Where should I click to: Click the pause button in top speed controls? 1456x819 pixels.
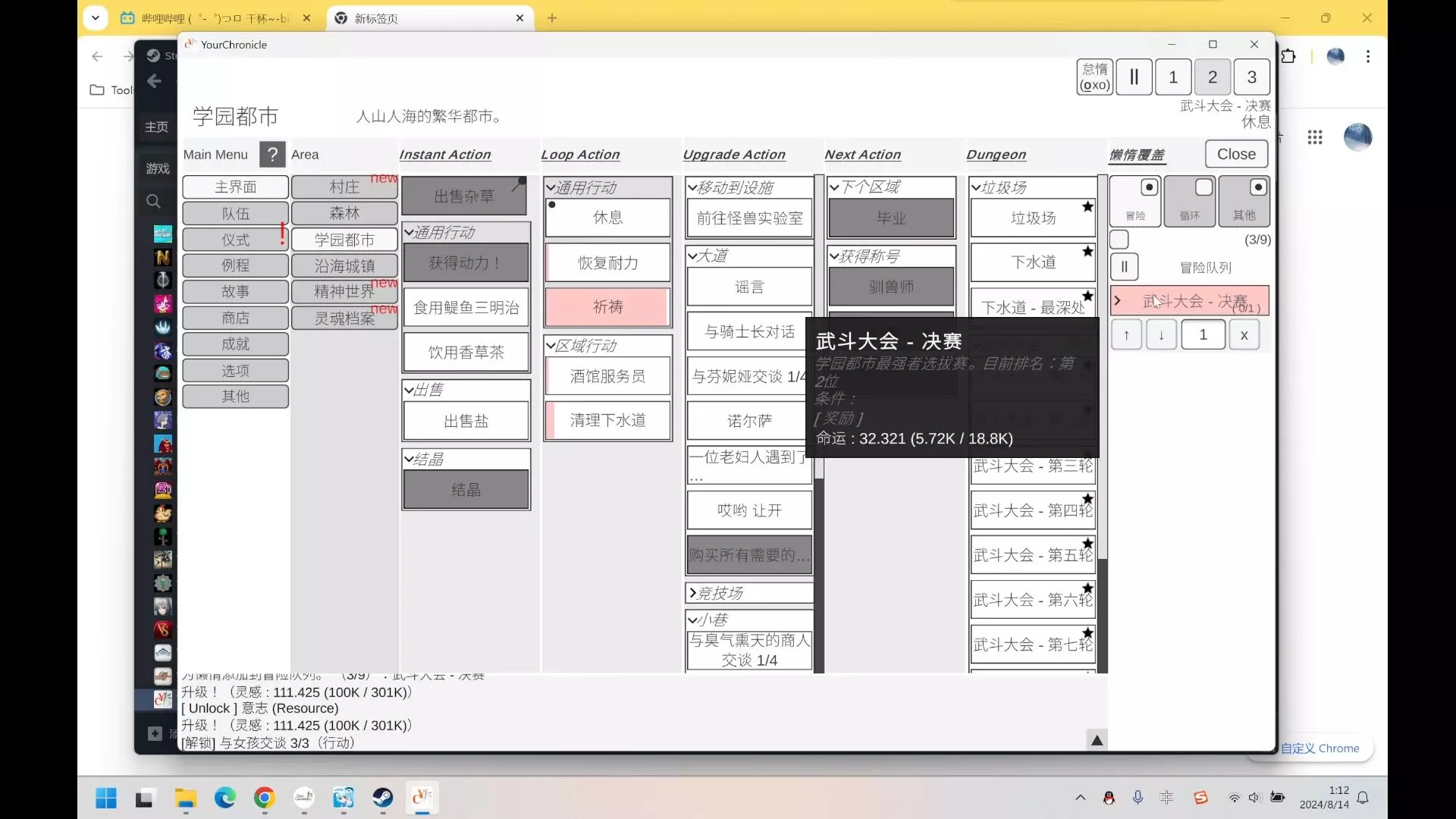click(x=1134, y=77)
